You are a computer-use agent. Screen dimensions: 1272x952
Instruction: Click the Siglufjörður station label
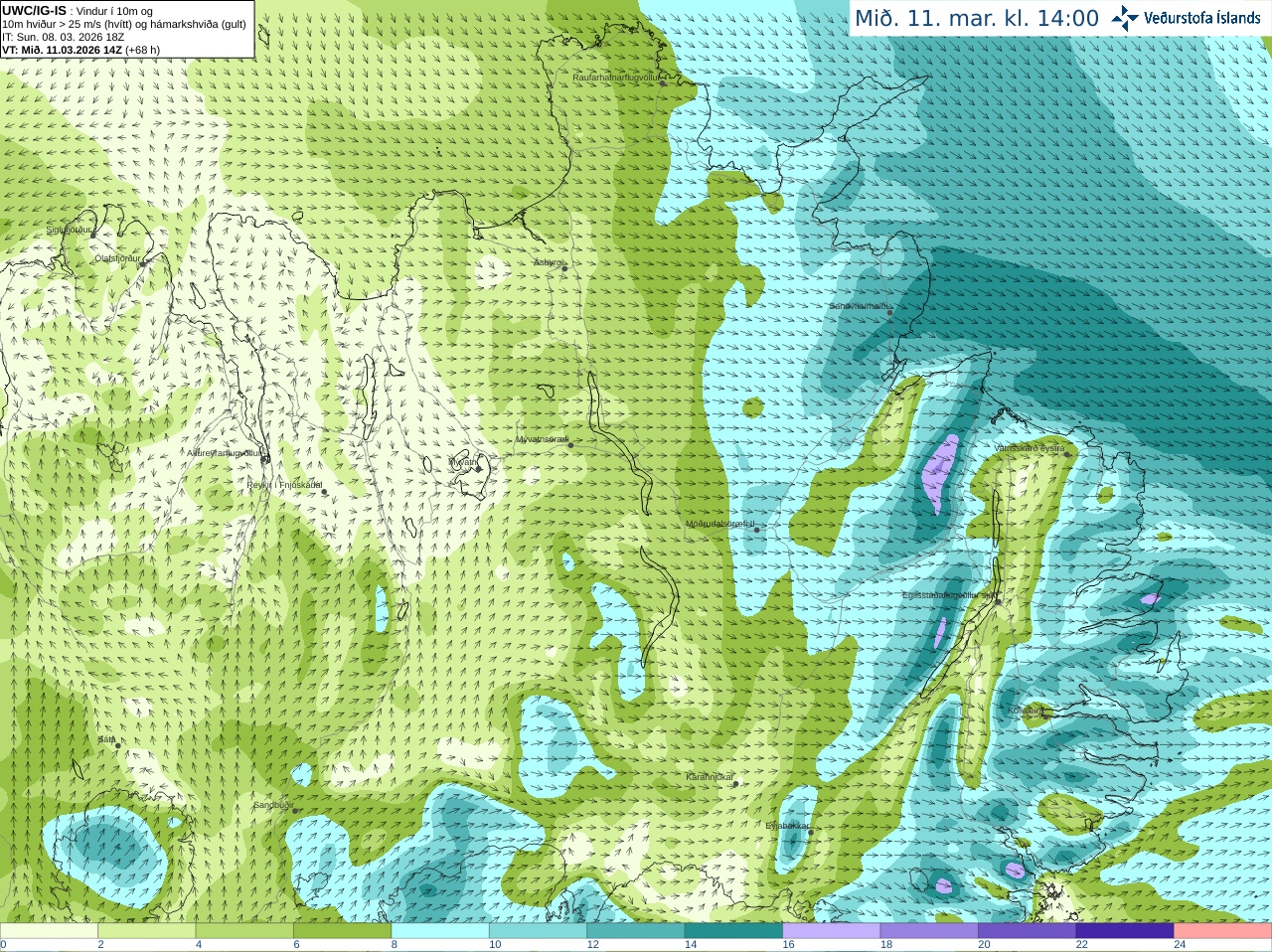pos(69,230)
